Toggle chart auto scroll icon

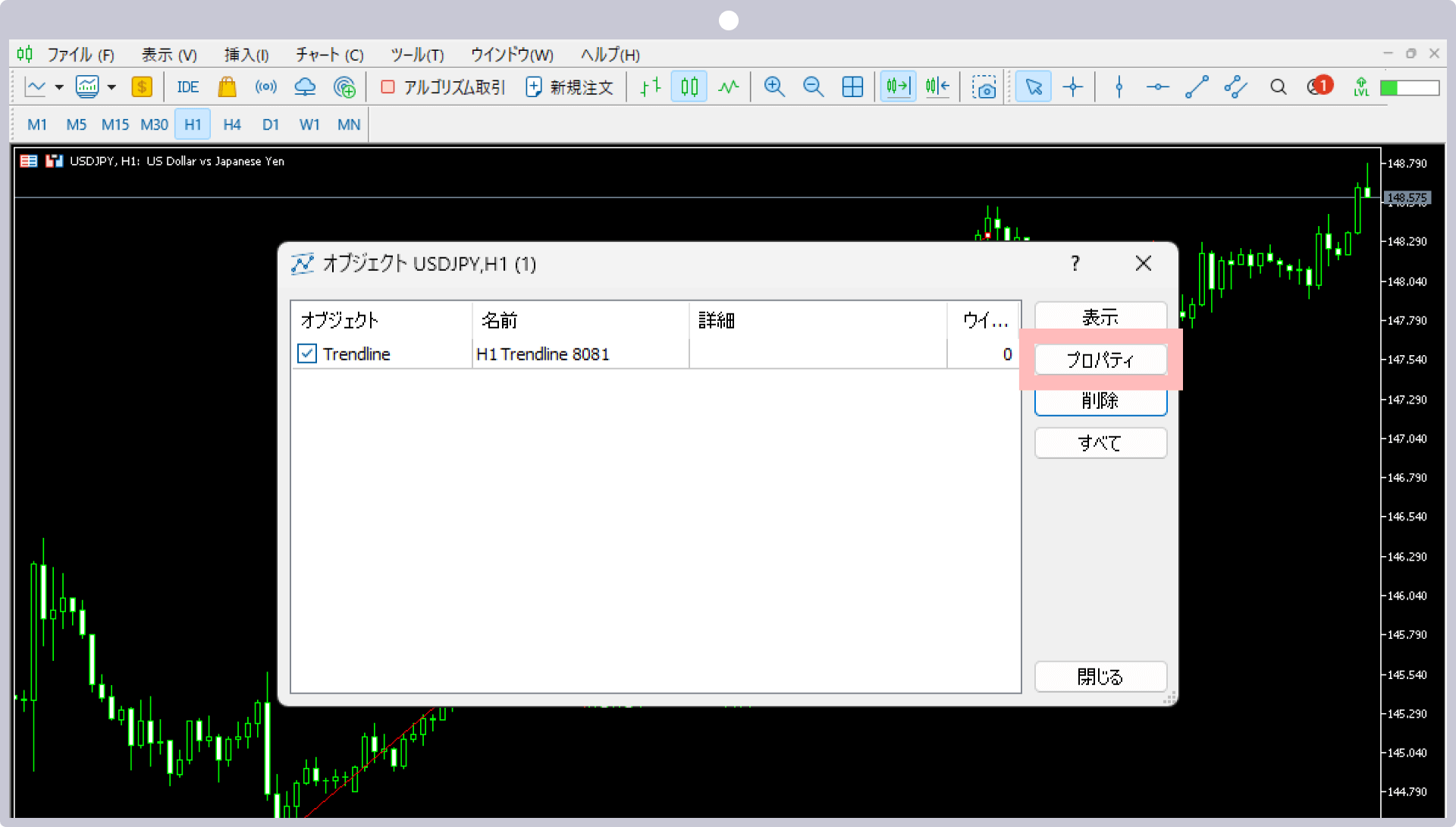pos(898,87)
